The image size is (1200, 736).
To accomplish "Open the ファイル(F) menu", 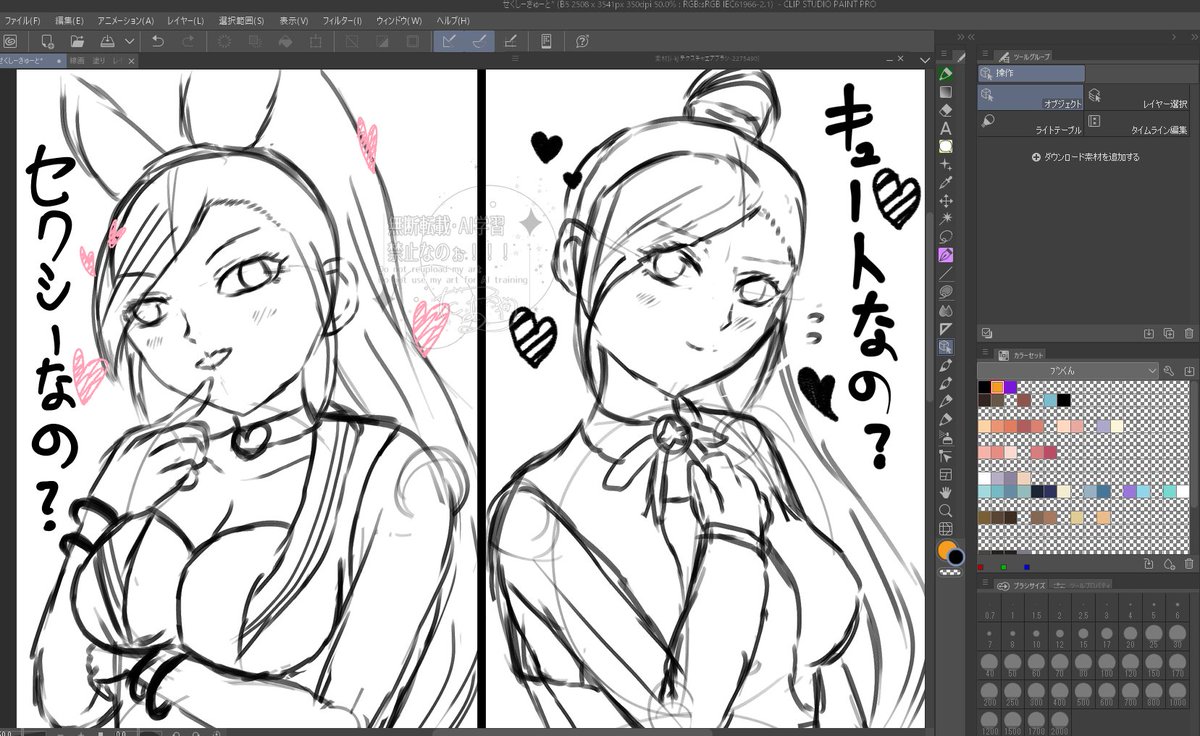I will (x=22, y=20).
